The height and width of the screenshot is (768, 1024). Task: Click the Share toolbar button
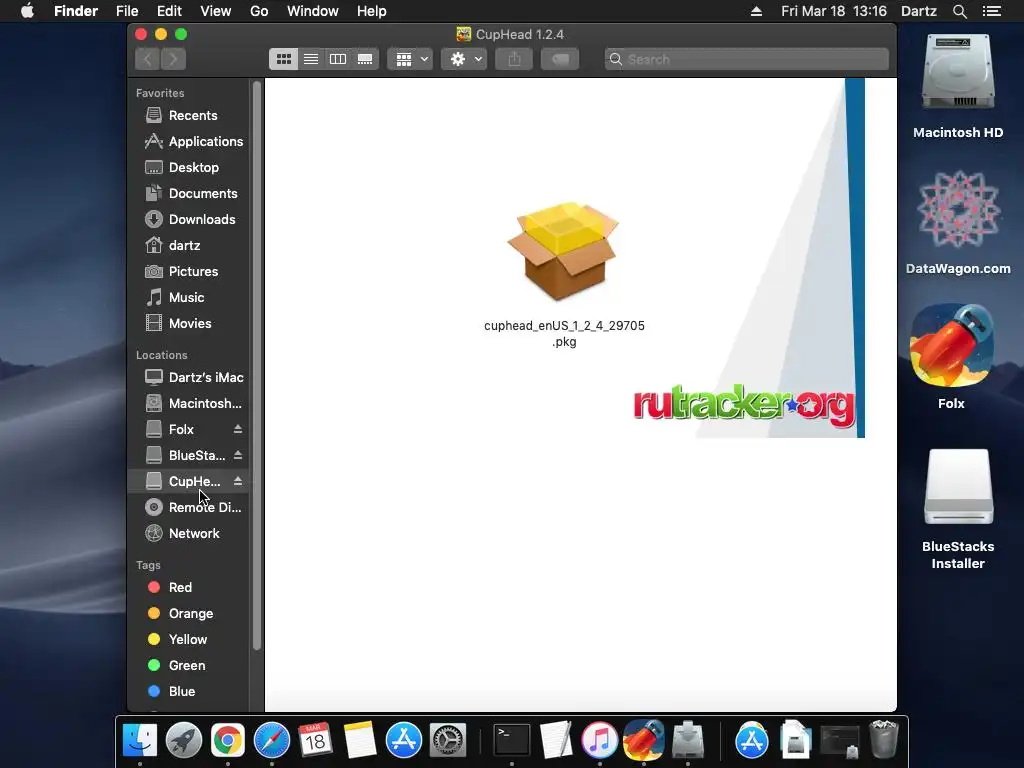(x=515, y=59)
